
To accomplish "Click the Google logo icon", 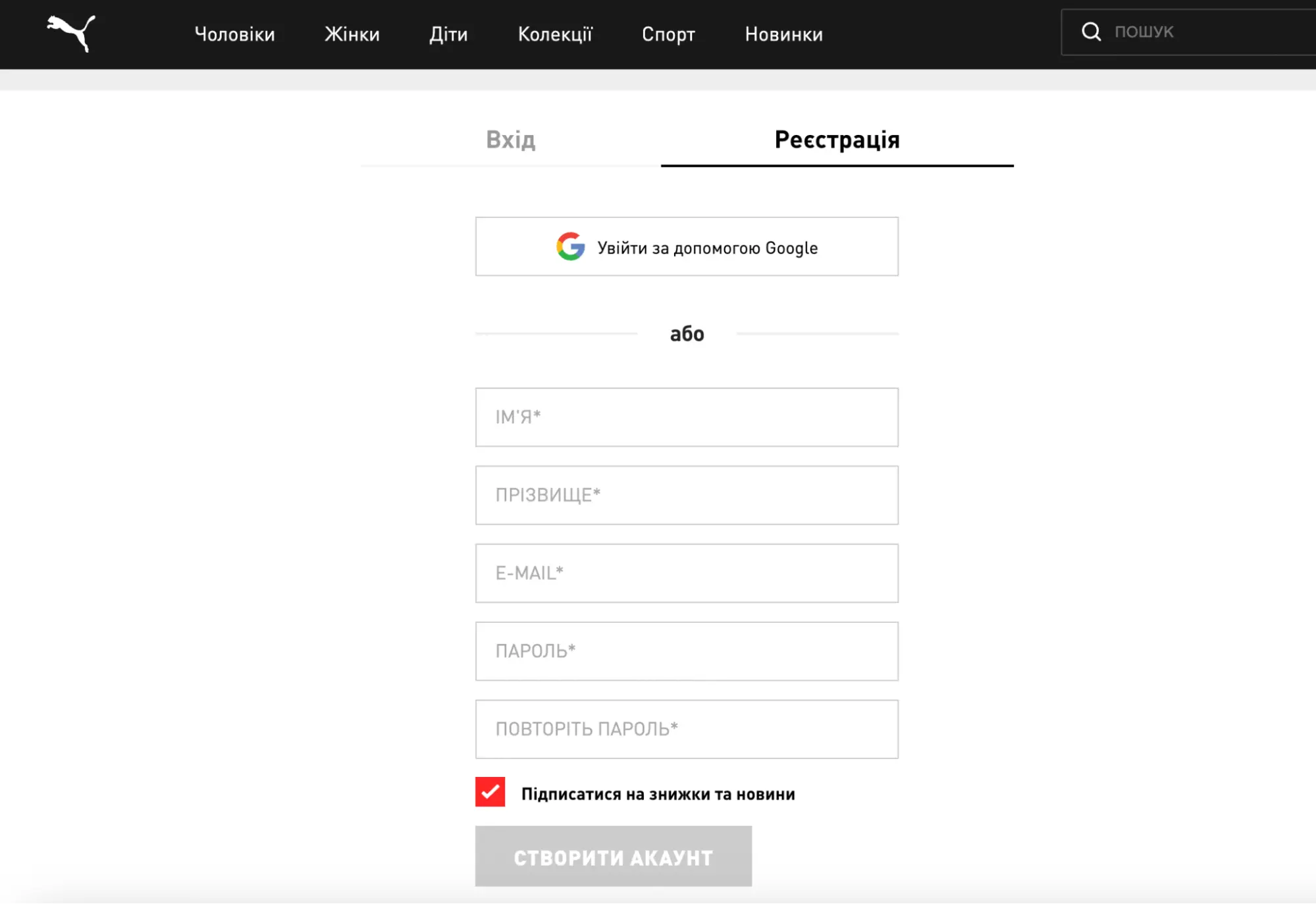I will coord(570,247).
